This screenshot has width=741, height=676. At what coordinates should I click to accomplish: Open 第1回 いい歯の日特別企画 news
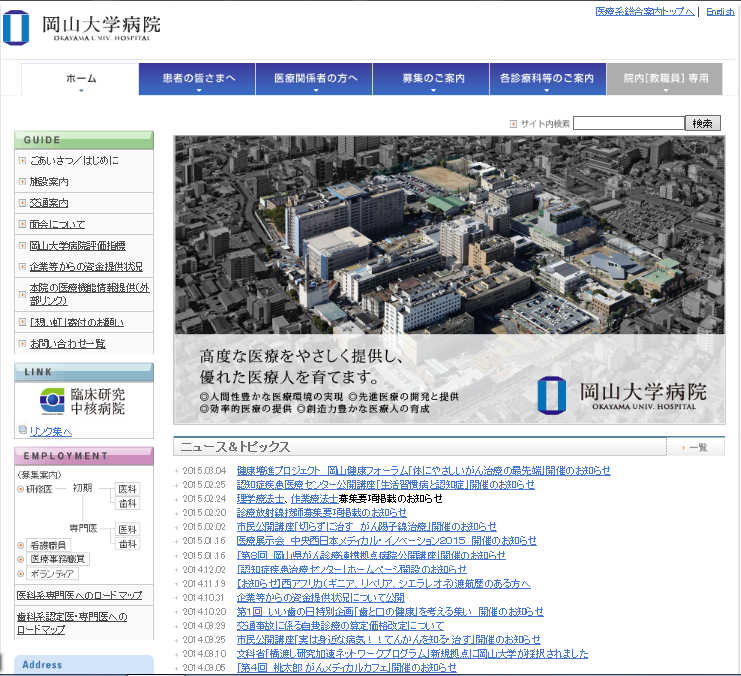390,612
